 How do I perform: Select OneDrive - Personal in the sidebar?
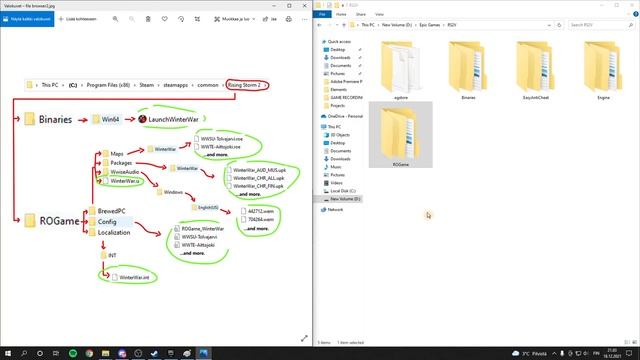coord(345,116)
